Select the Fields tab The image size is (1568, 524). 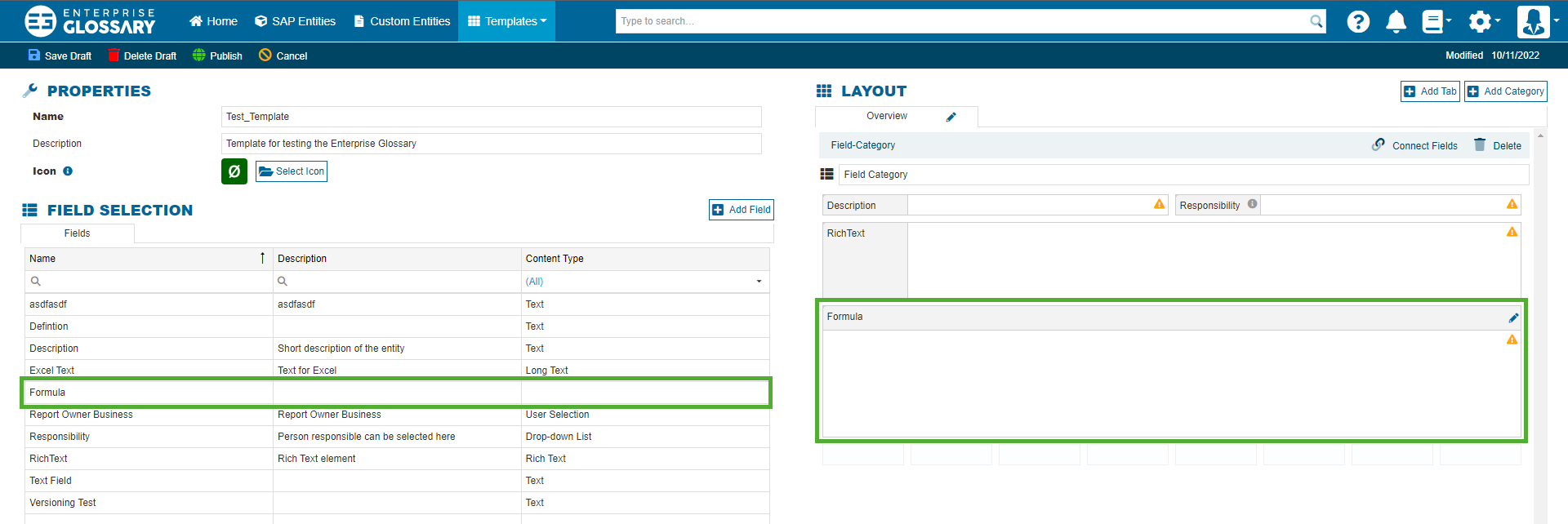(78, 233)
